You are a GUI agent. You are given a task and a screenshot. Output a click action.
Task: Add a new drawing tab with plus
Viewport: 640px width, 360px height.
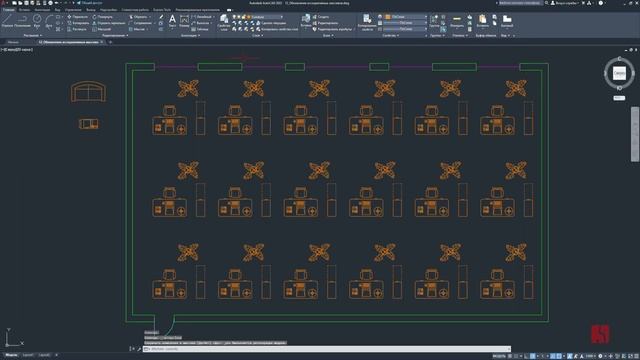point(110,42)
